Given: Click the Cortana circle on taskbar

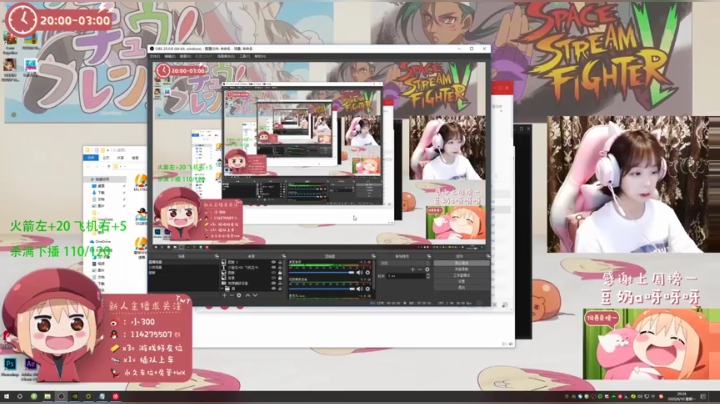Looking at the screenshot, I should tap(20, 396).
